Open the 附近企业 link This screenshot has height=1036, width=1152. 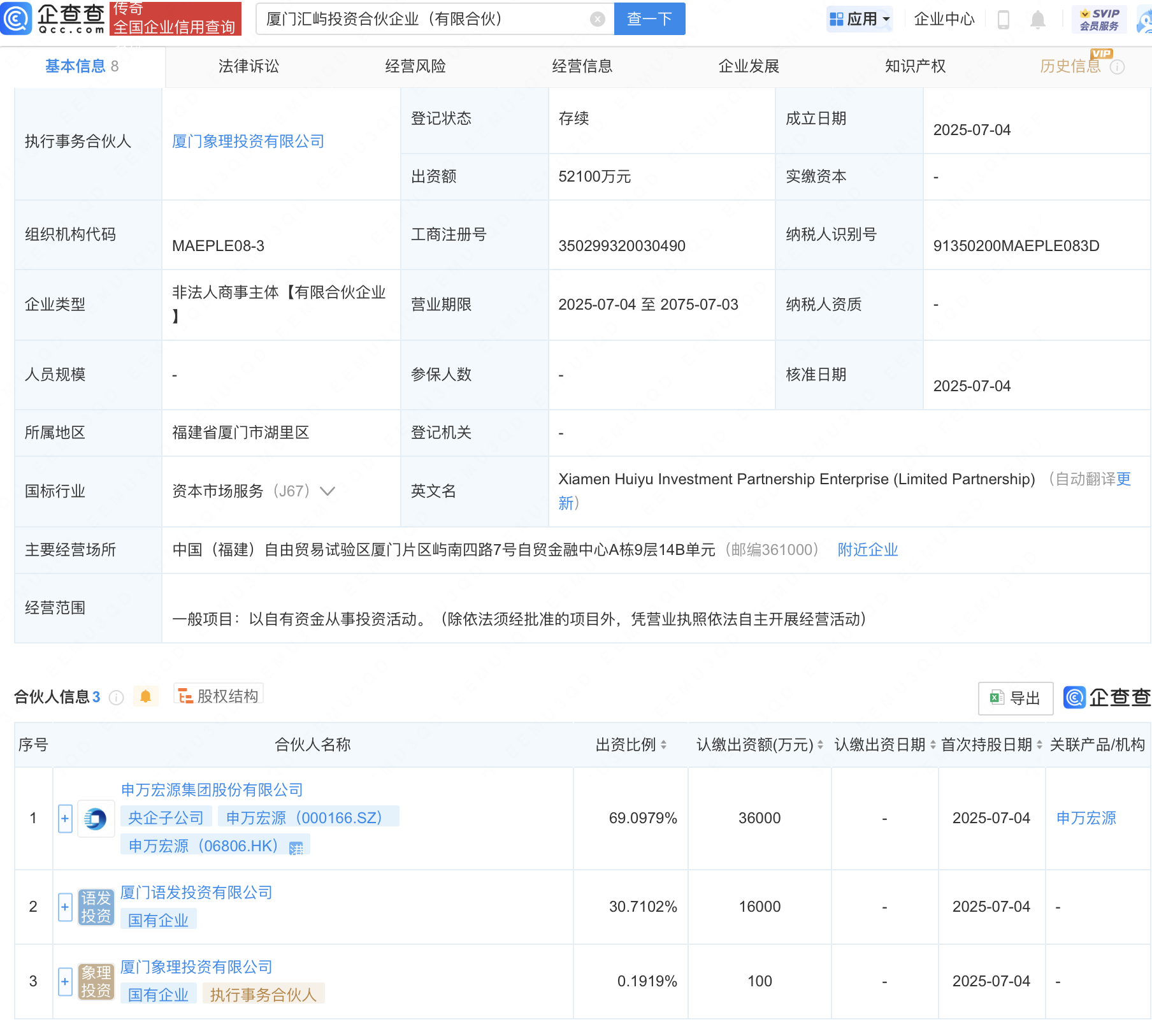pos(867,550)
